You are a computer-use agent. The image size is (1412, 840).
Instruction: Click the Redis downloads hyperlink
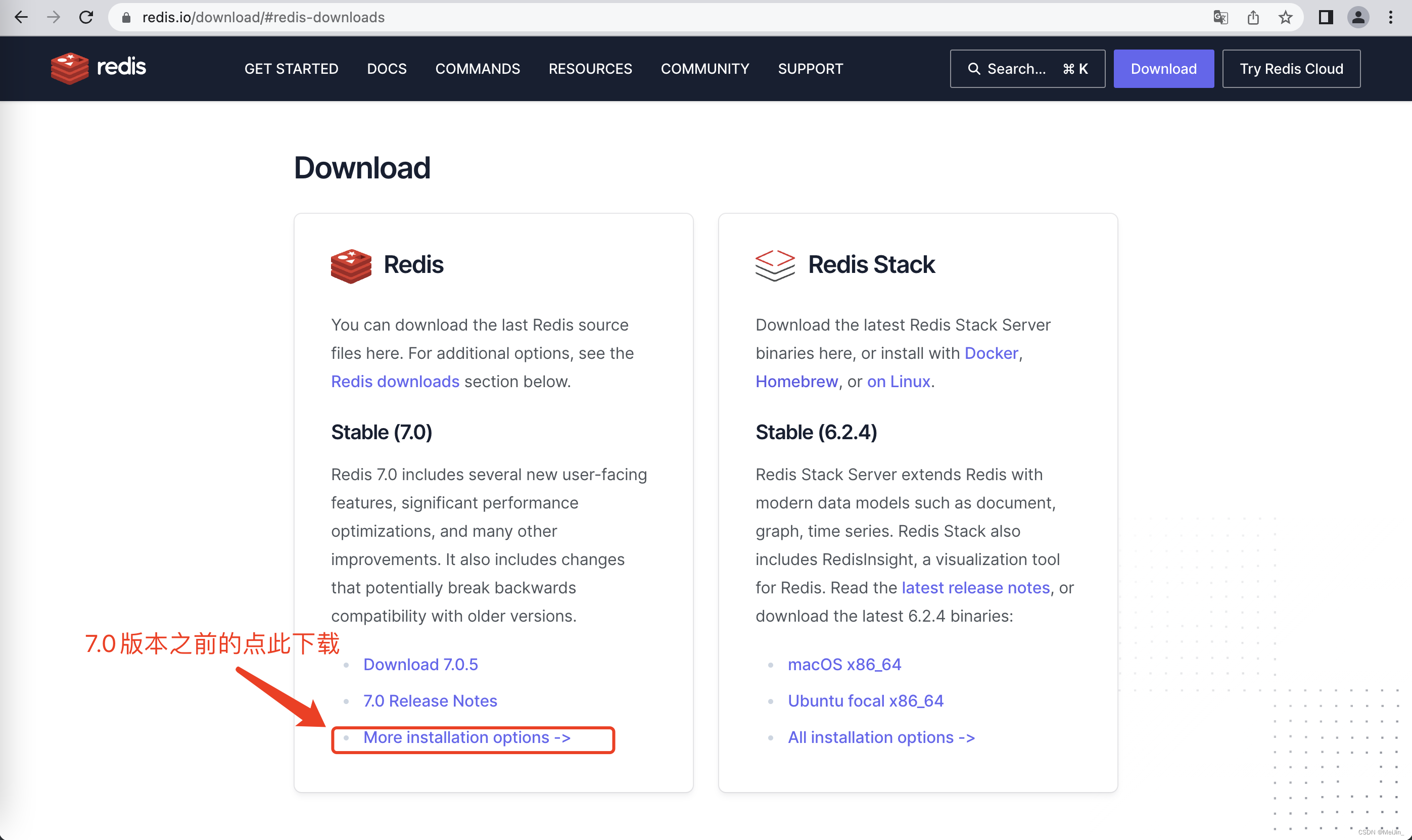(394, 381)
